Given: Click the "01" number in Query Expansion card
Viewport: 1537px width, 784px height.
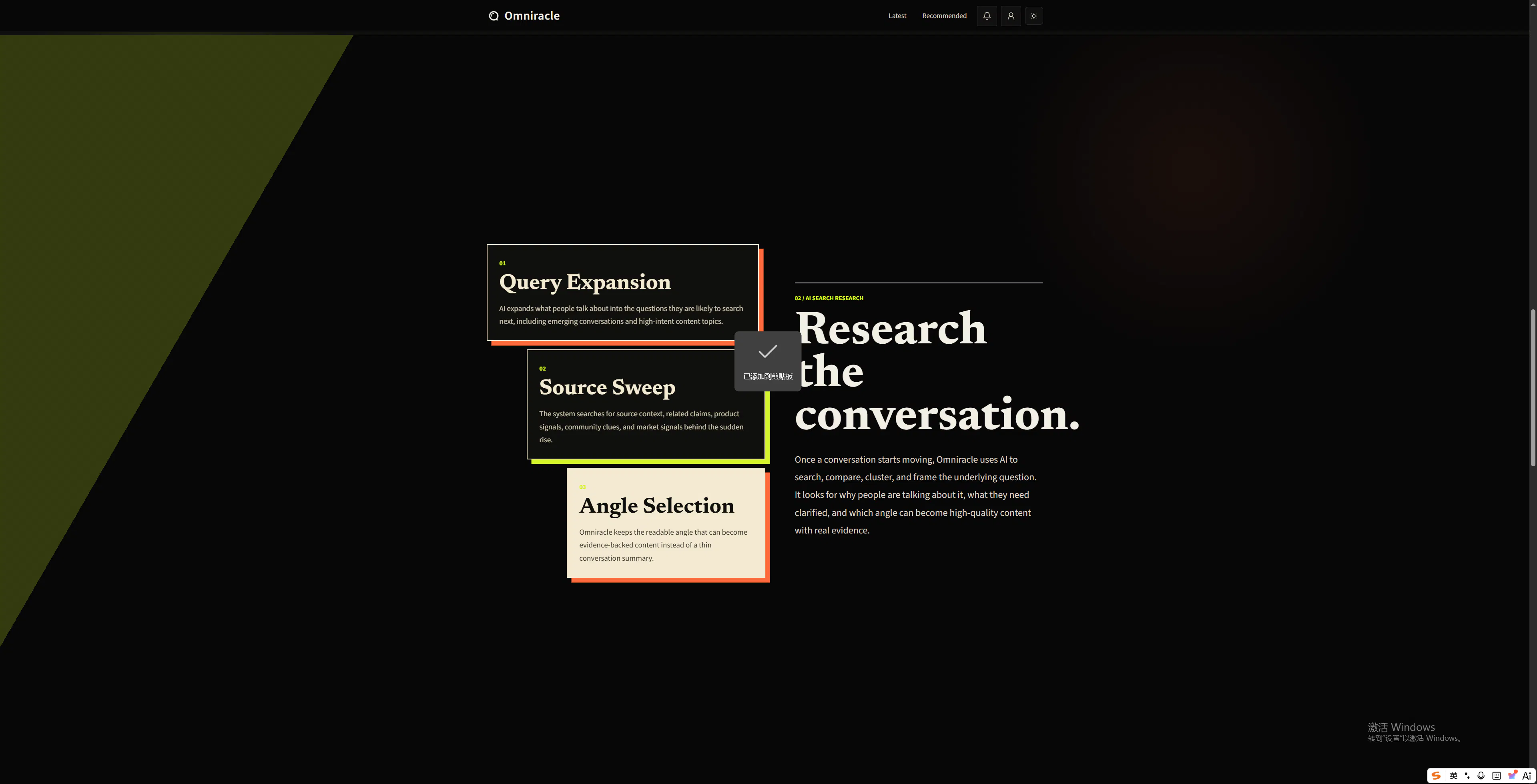Looking at the screenshot, I should pyautogui.click(x=502, y=263).
